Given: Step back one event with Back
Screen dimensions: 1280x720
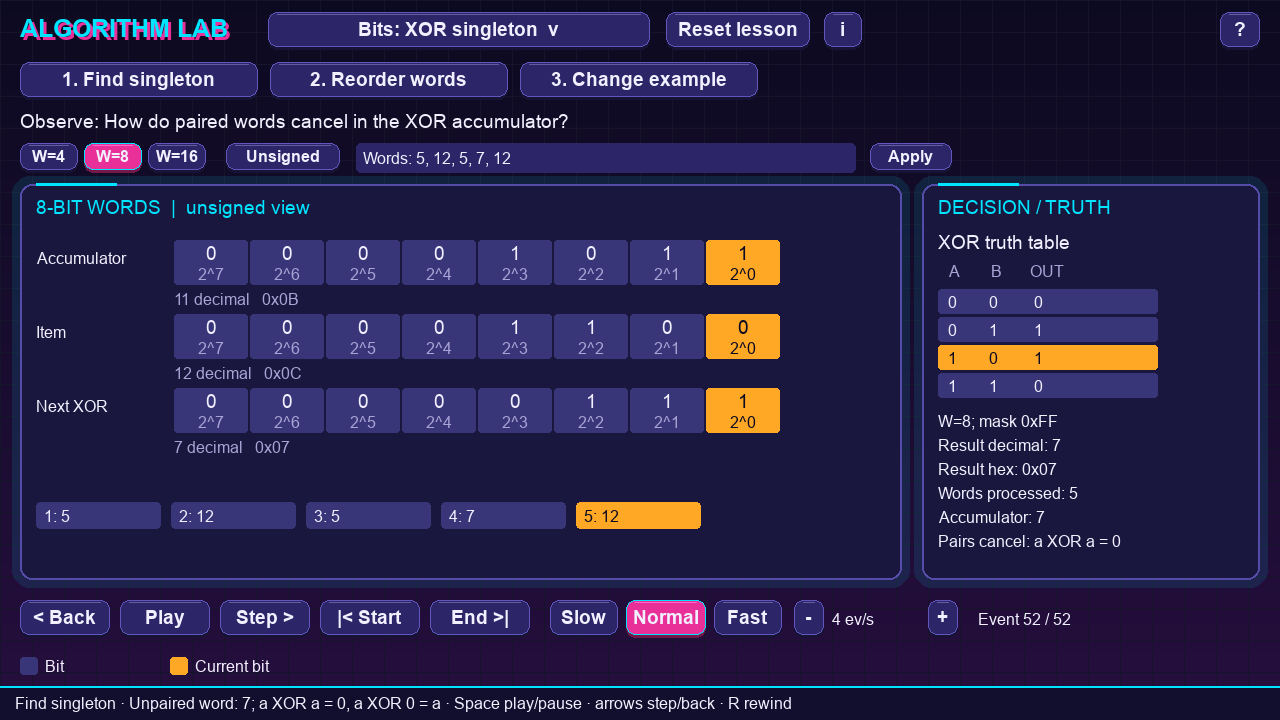Looking at the screenshot, I should click(x=65, y=618).
